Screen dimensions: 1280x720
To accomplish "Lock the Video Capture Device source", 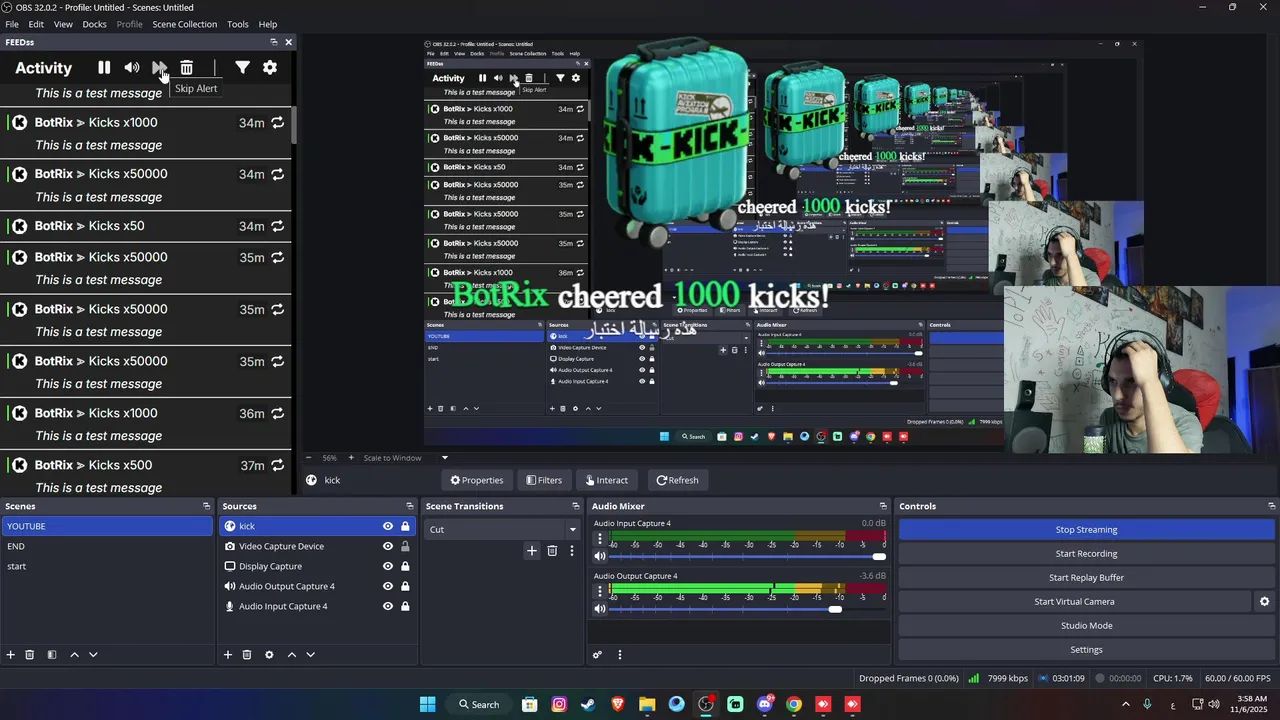I will (x=405, y=547).
